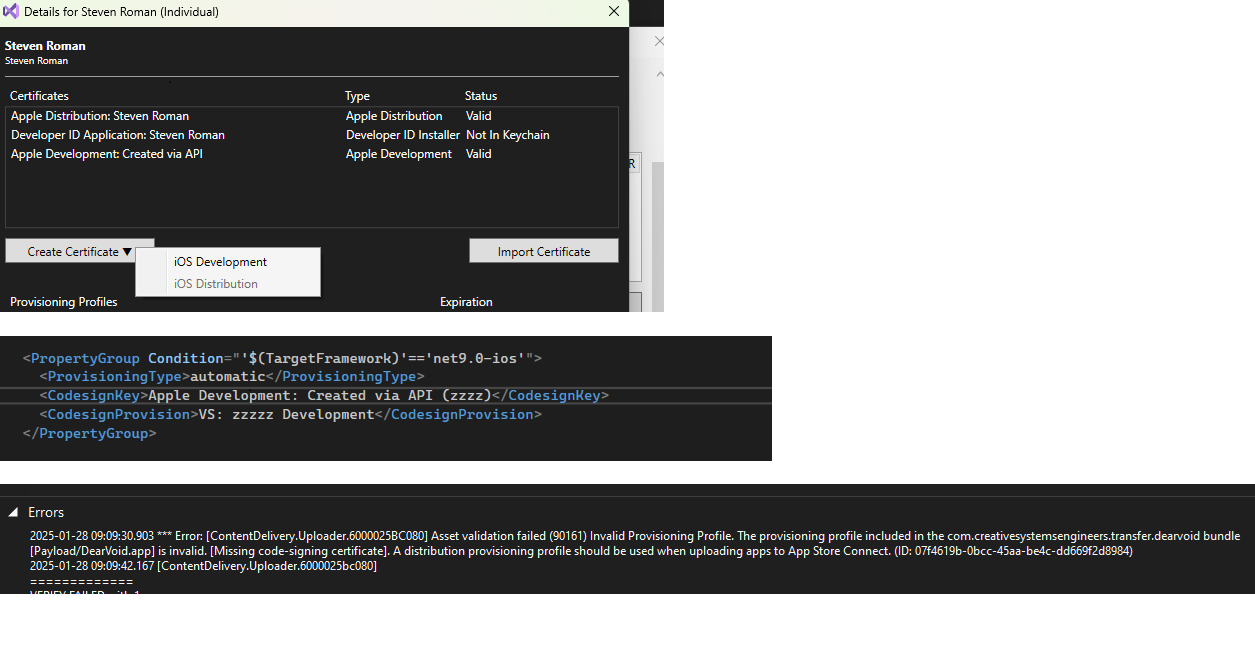Choose iOS Distribution from certificate menu

point(216,284)
